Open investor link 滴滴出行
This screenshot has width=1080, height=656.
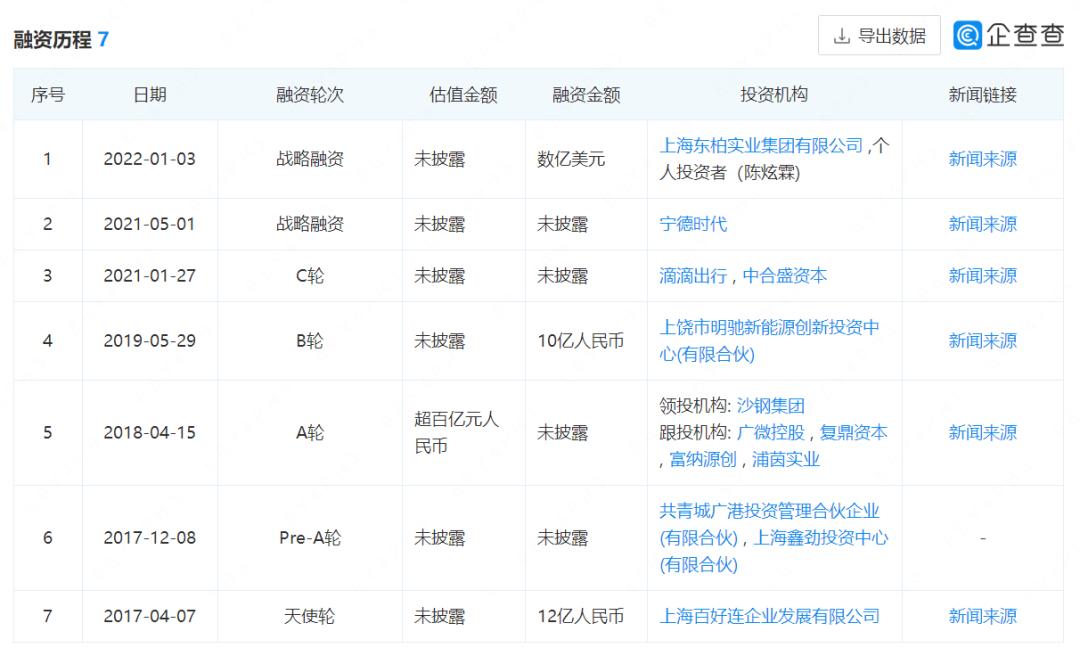coord(693,276)
